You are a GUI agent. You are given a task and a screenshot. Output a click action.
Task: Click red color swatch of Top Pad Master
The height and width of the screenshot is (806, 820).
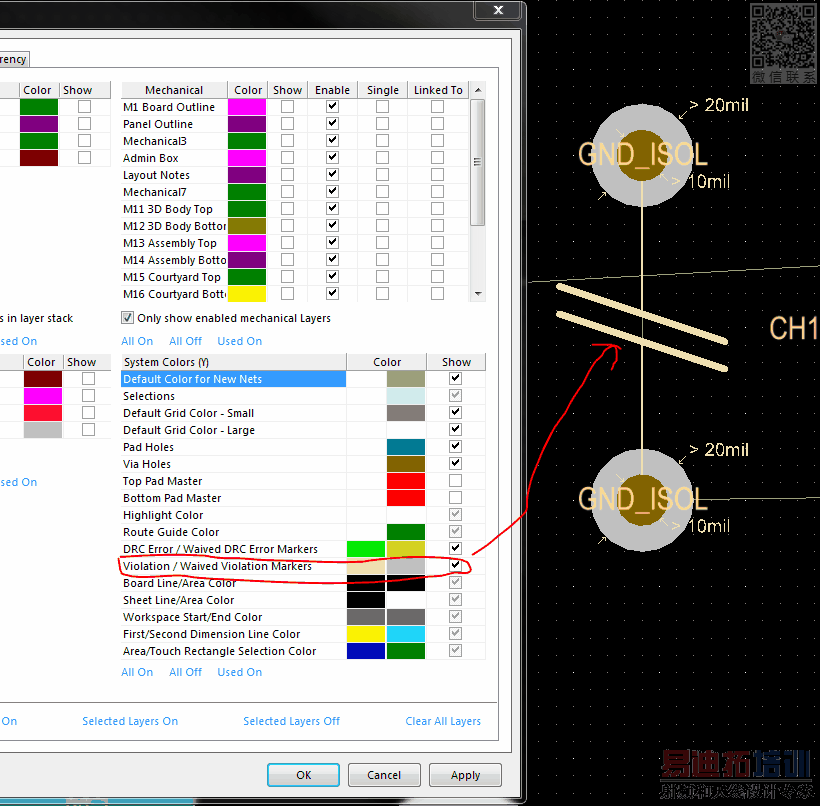pyautogui.click(x=406, y=481)
